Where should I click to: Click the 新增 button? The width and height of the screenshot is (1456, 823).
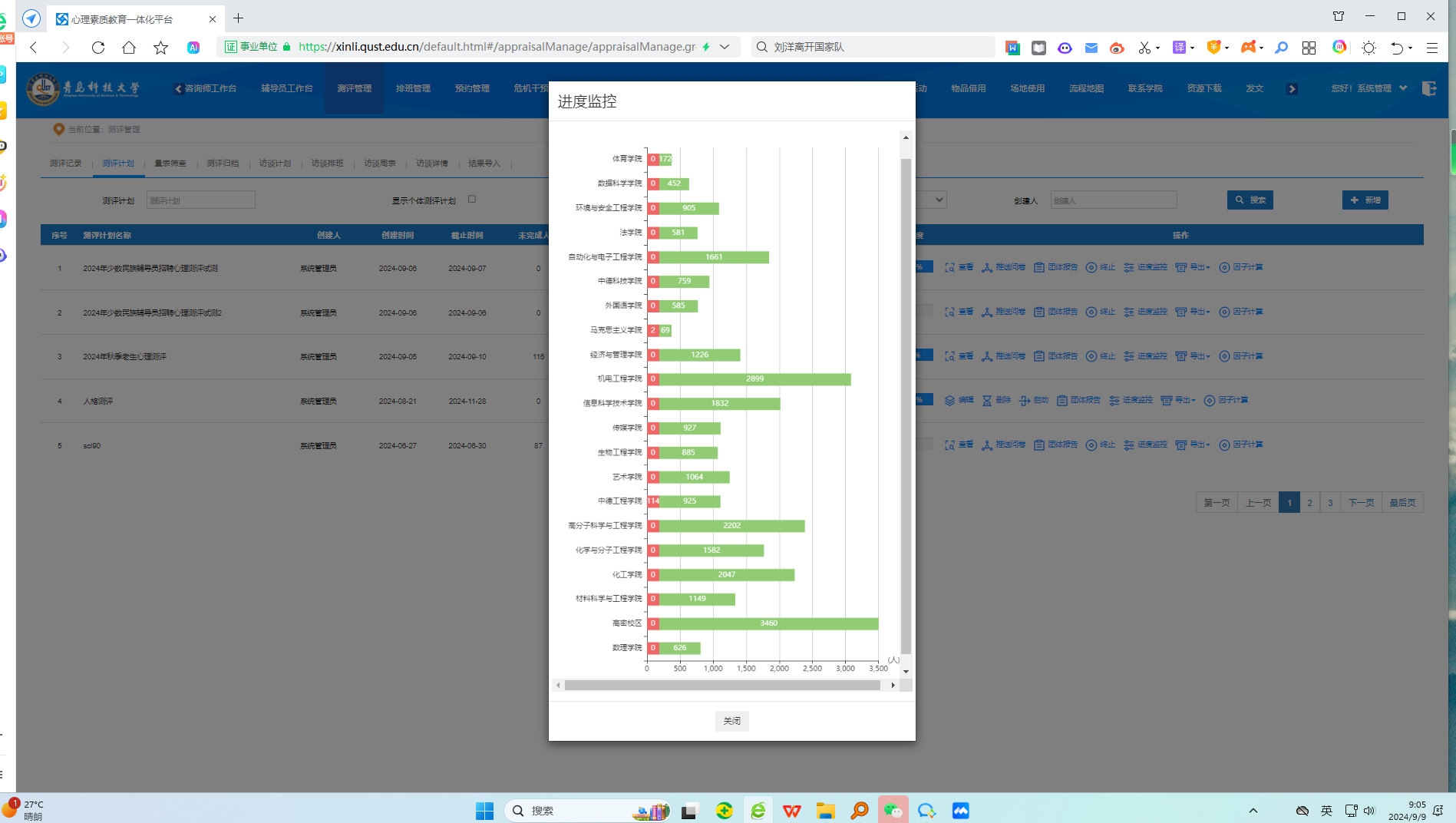(x=1365, y=200)
